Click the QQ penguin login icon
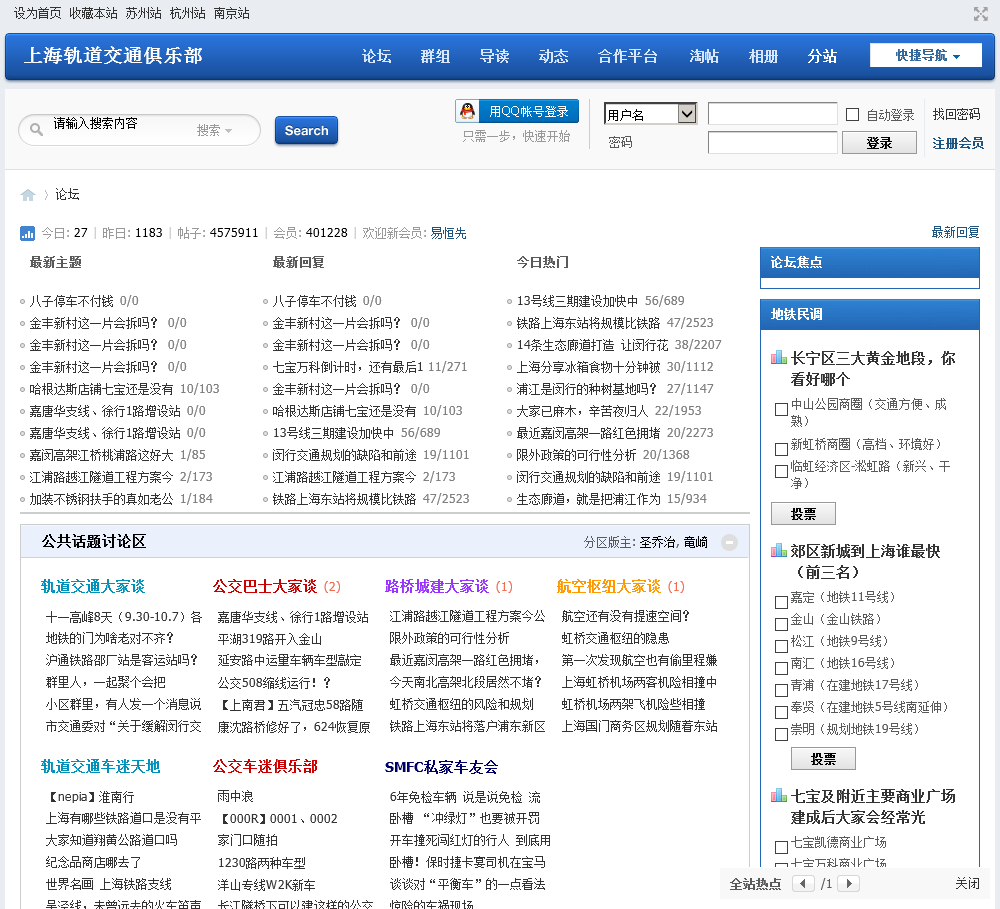 pos(467,111)
